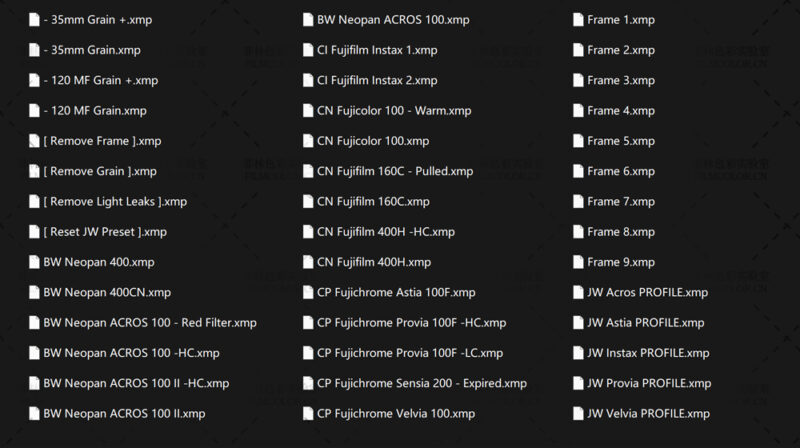Click the file icon for [ Remove Grain ].xmp
The image size is (800, 448).
pos(35,171)
